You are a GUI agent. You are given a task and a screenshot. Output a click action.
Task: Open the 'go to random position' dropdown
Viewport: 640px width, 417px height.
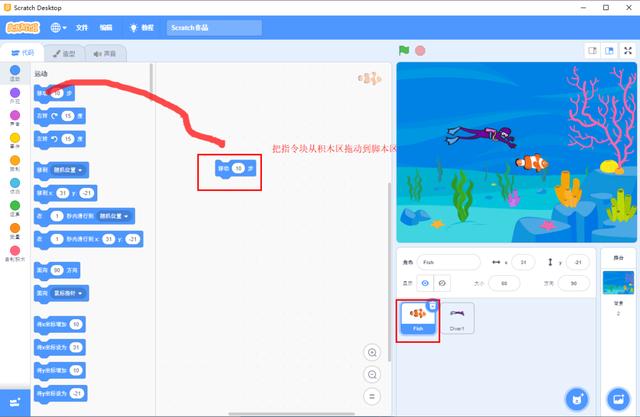tap(69, 170)
